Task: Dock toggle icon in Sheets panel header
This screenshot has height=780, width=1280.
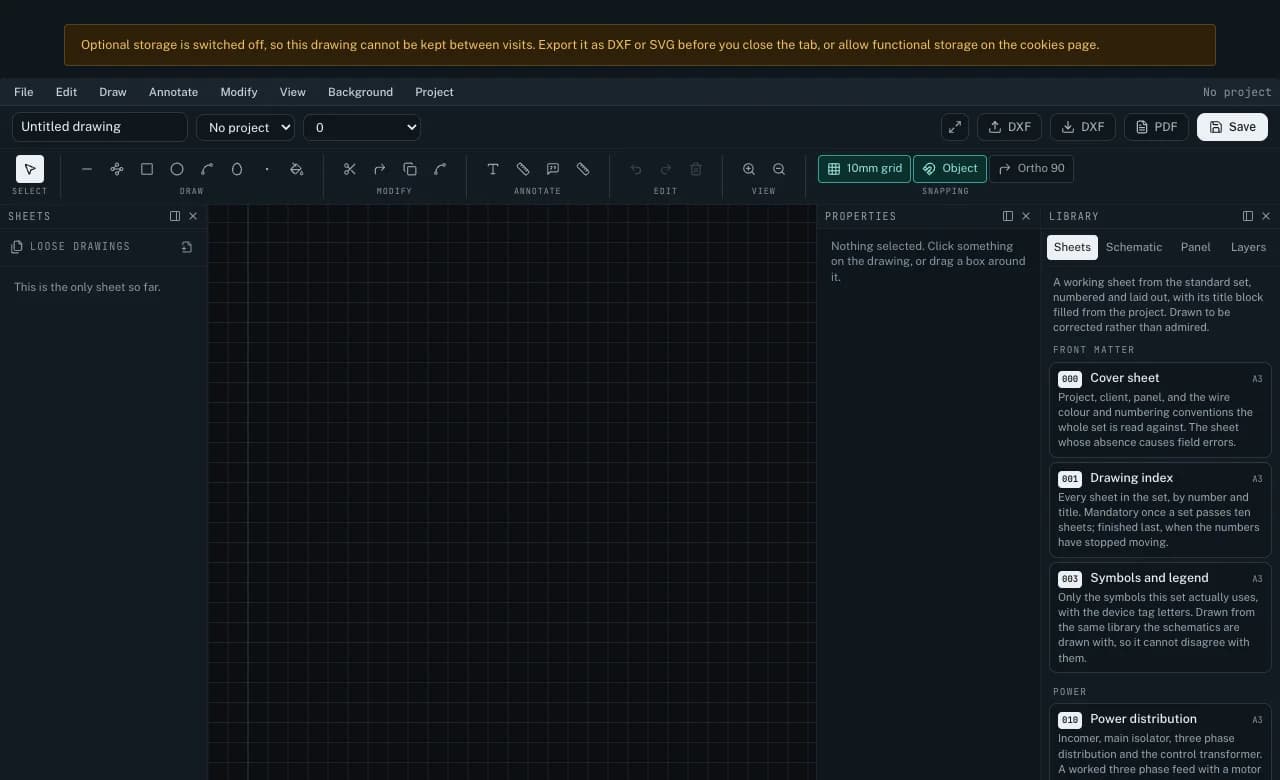Action: pyautogui.click(x=175, y=216)
